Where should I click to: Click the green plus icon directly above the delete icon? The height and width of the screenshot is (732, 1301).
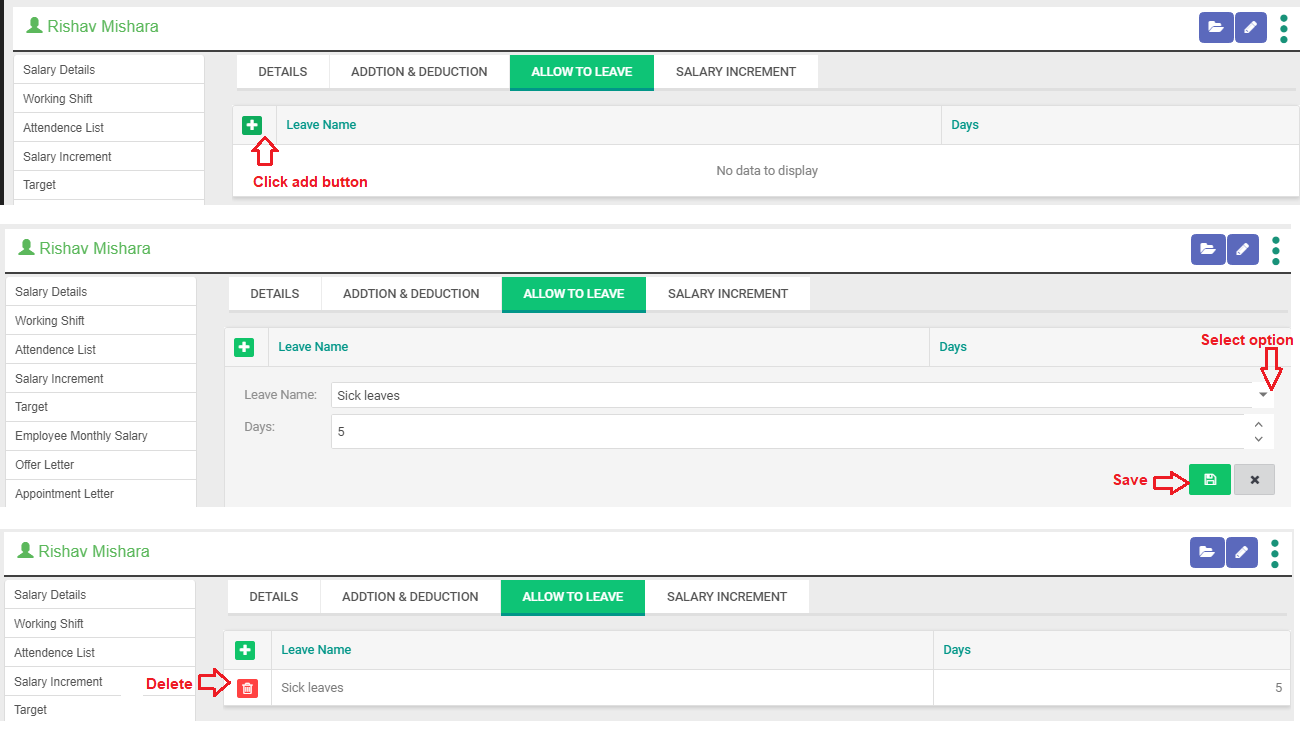tap(245, 650)
